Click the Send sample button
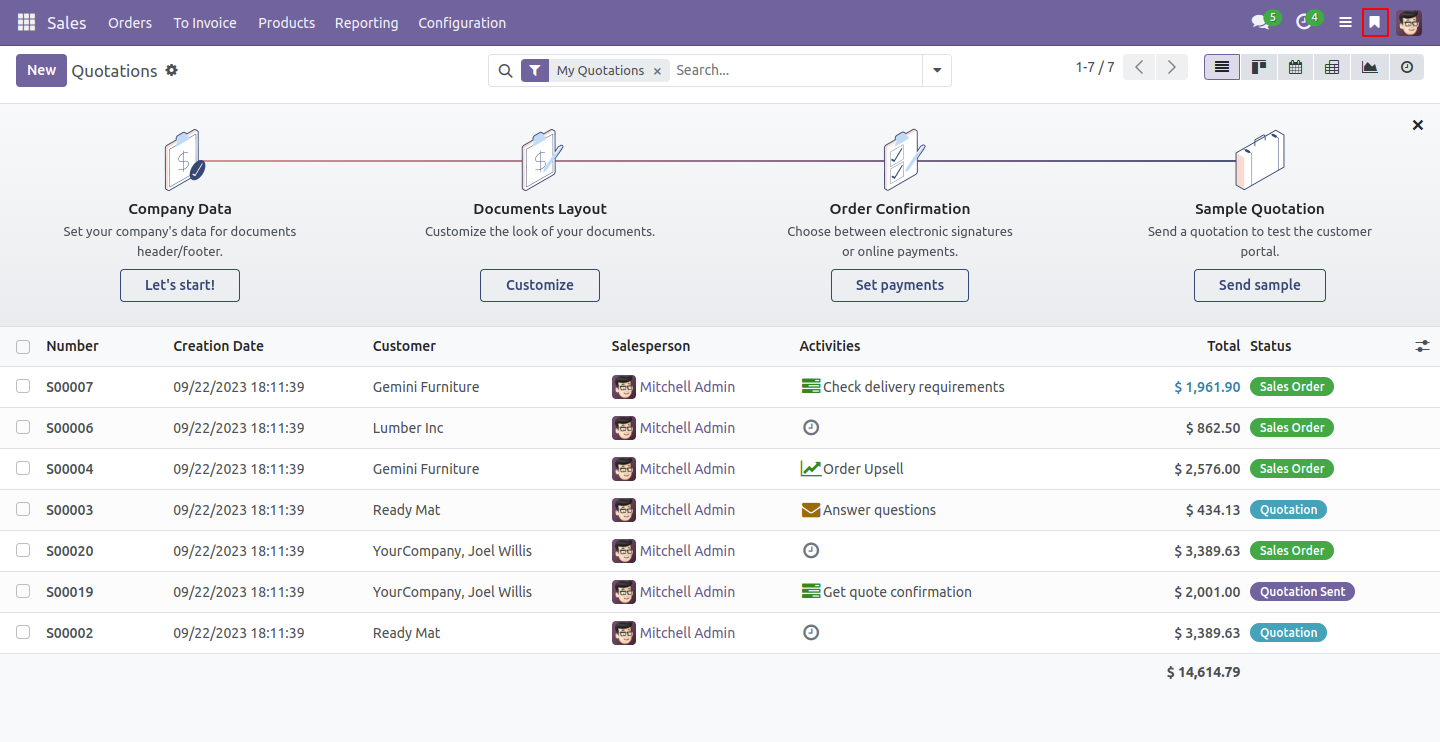The image size is (1440, 742). click(1260, 285)
